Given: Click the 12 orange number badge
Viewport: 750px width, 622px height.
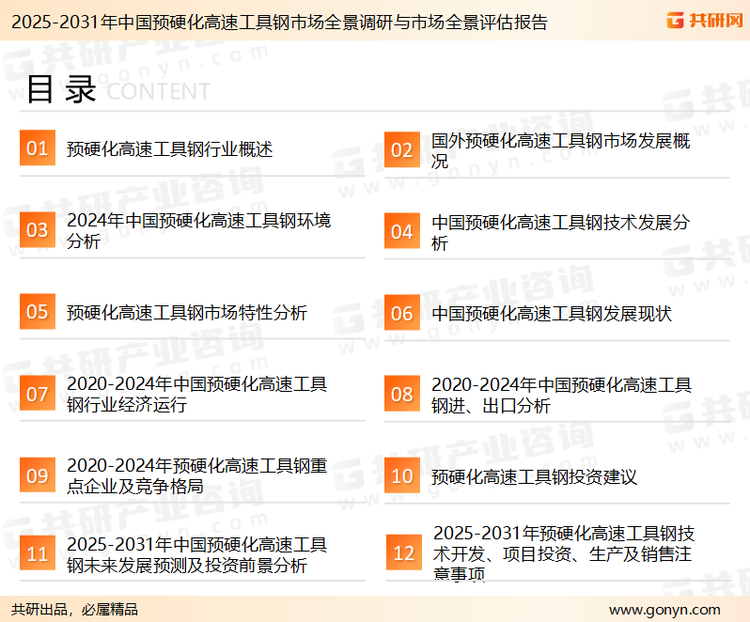Looking at the screenshot, I should point(403,553).
